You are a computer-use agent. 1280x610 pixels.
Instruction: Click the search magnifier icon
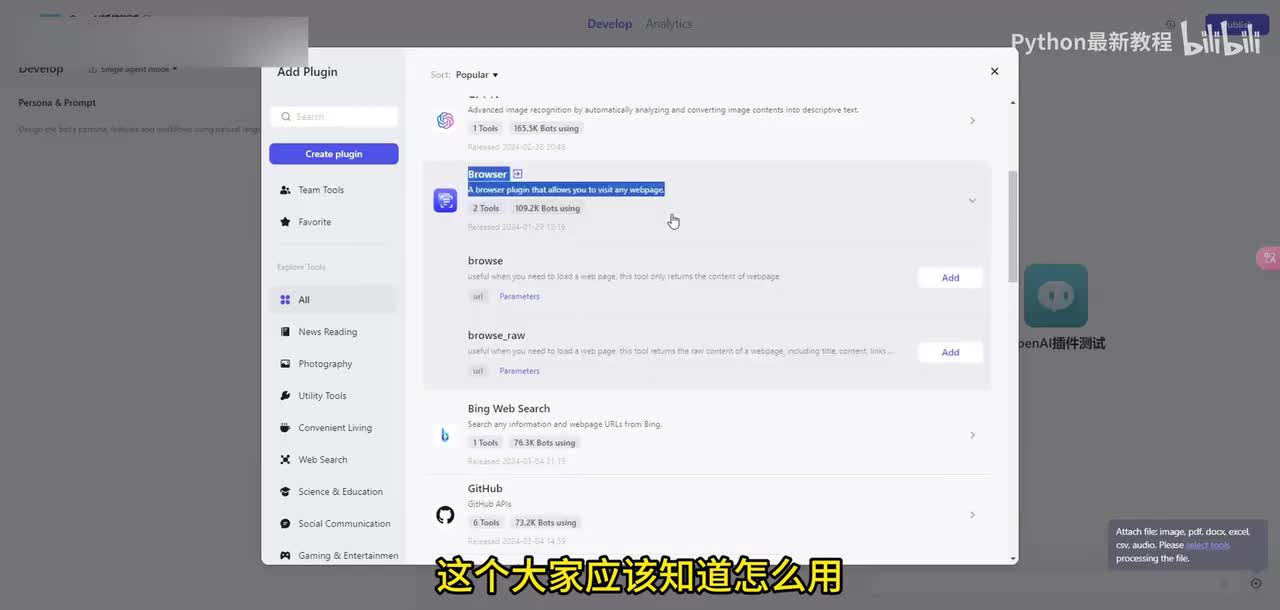(x=286, y=117)
